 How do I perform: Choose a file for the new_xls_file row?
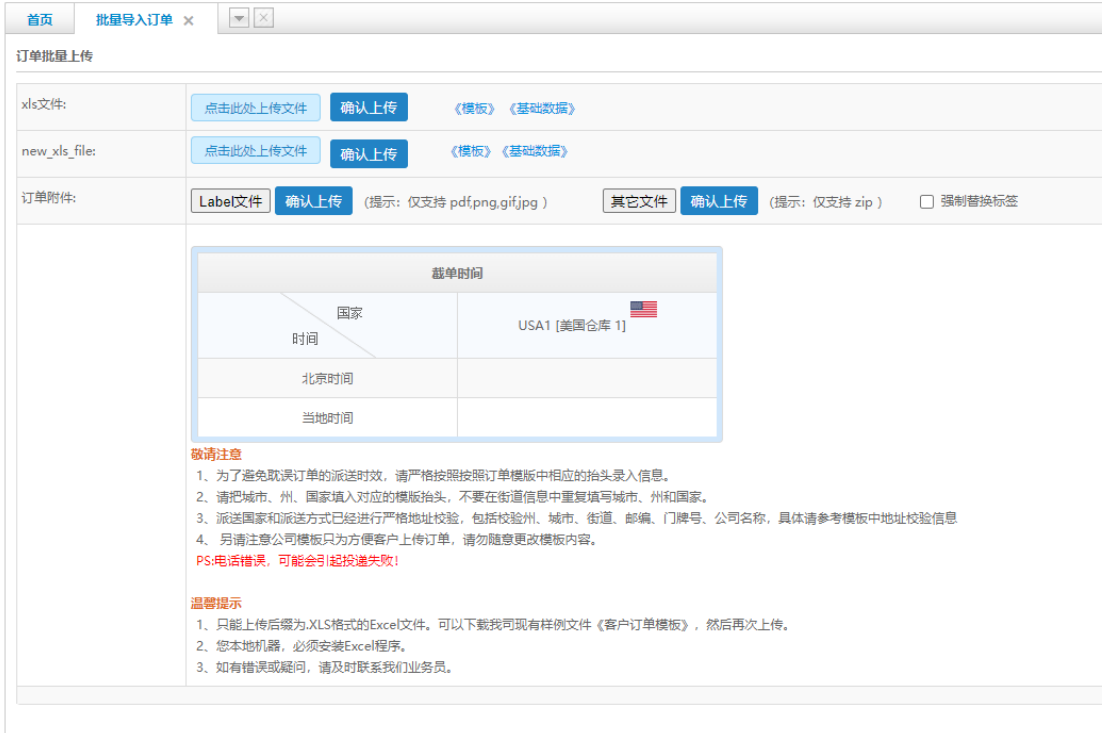[x=256, y=151]
